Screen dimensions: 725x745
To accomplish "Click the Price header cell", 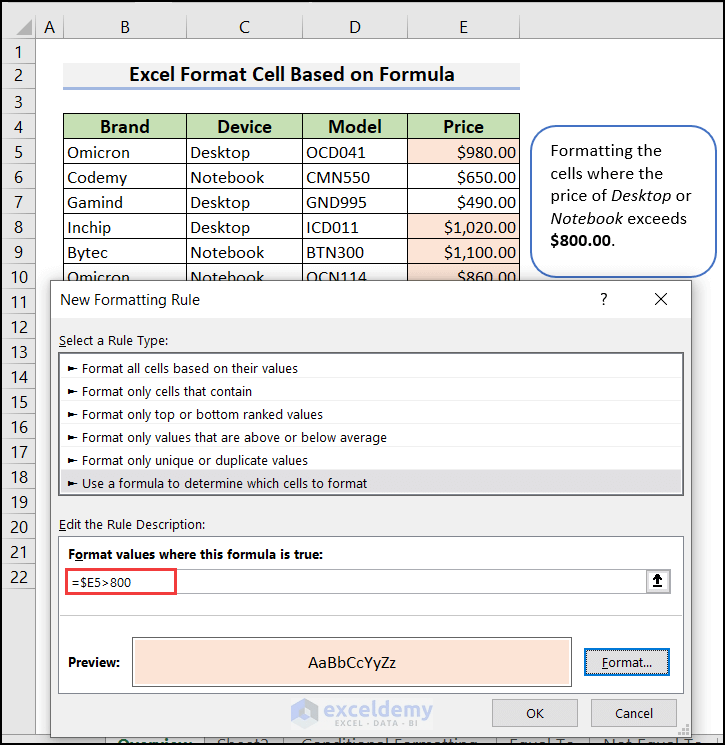I will 463,126.
